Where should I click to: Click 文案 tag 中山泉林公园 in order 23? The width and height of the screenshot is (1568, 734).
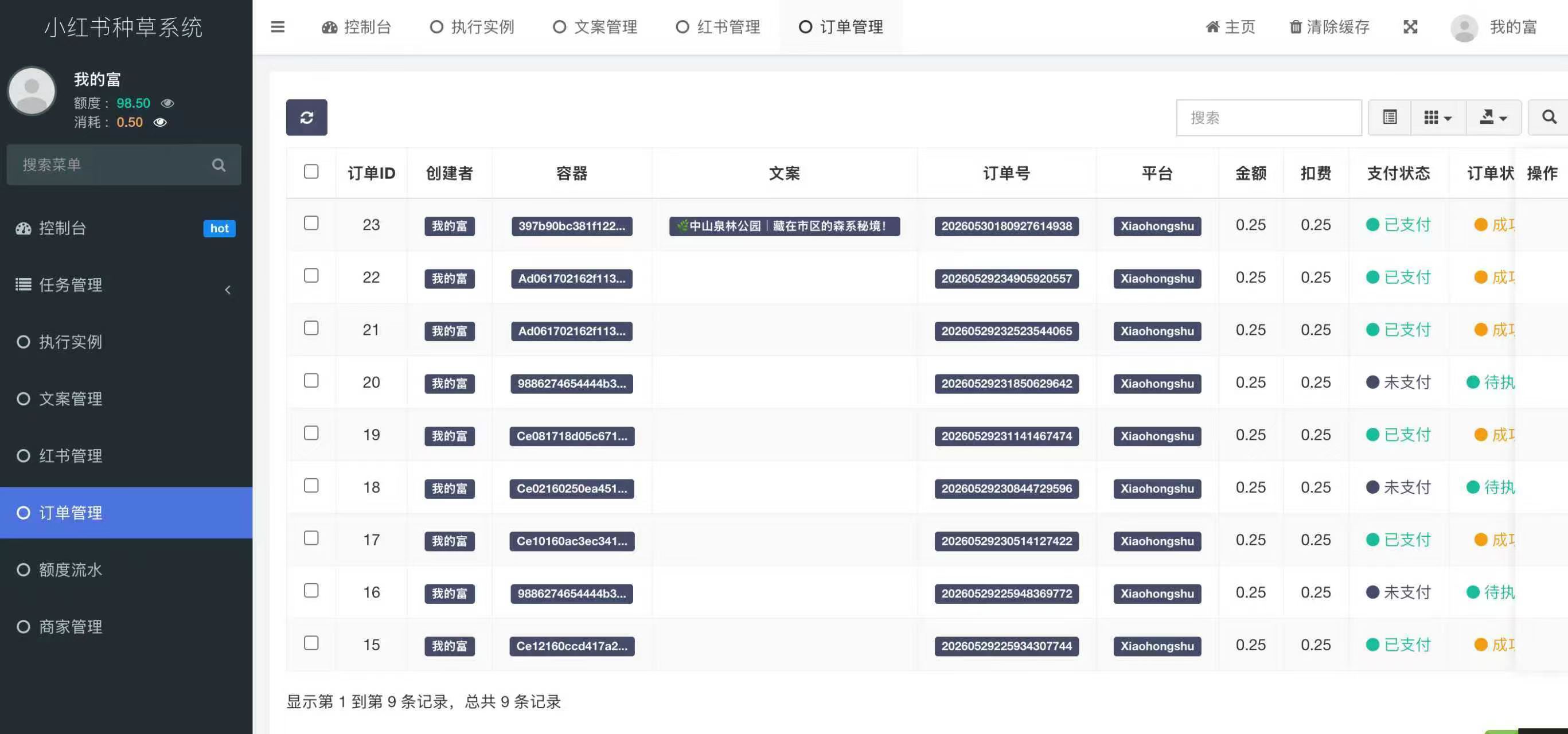(x=784, y=226)
